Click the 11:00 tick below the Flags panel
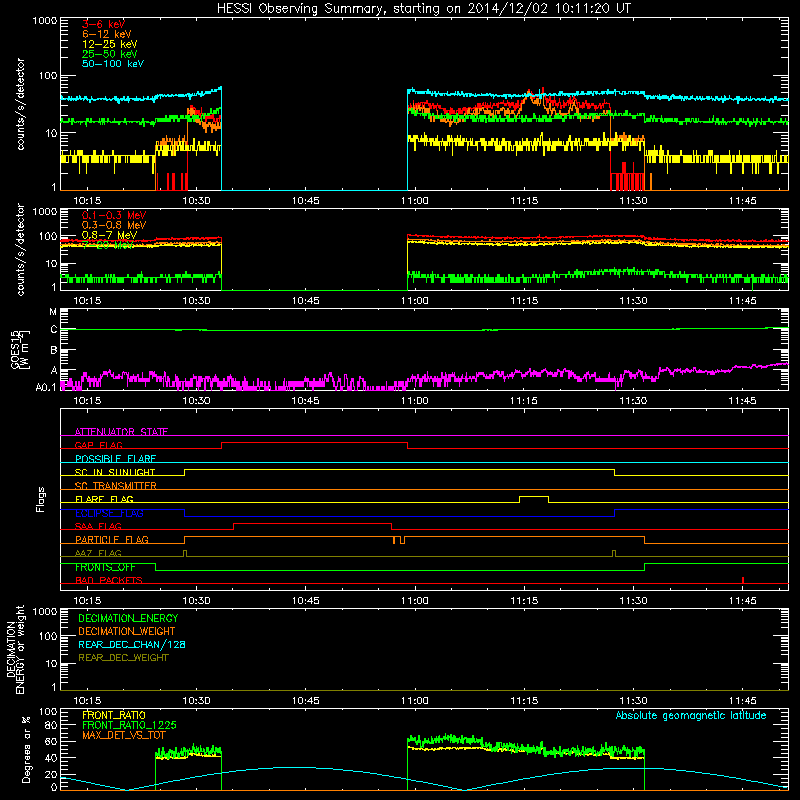800x800 pixels. point(415,601)
